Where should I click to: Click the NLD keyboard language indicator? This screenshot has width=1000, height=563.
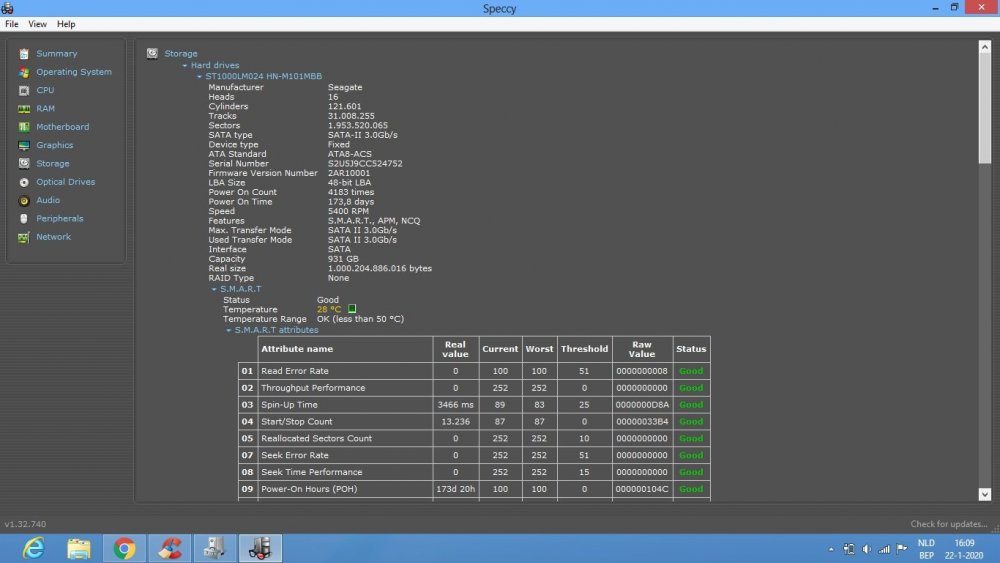[x=926, y=543]
